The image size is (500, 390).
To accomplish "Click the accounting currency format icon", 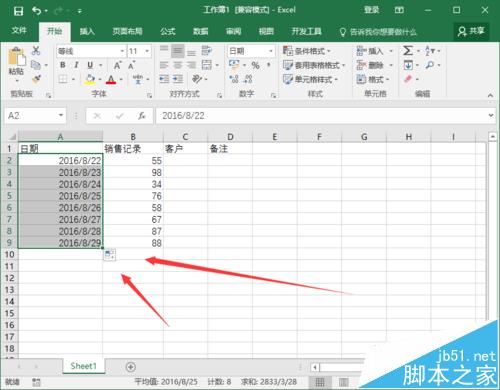I will 234,65.
